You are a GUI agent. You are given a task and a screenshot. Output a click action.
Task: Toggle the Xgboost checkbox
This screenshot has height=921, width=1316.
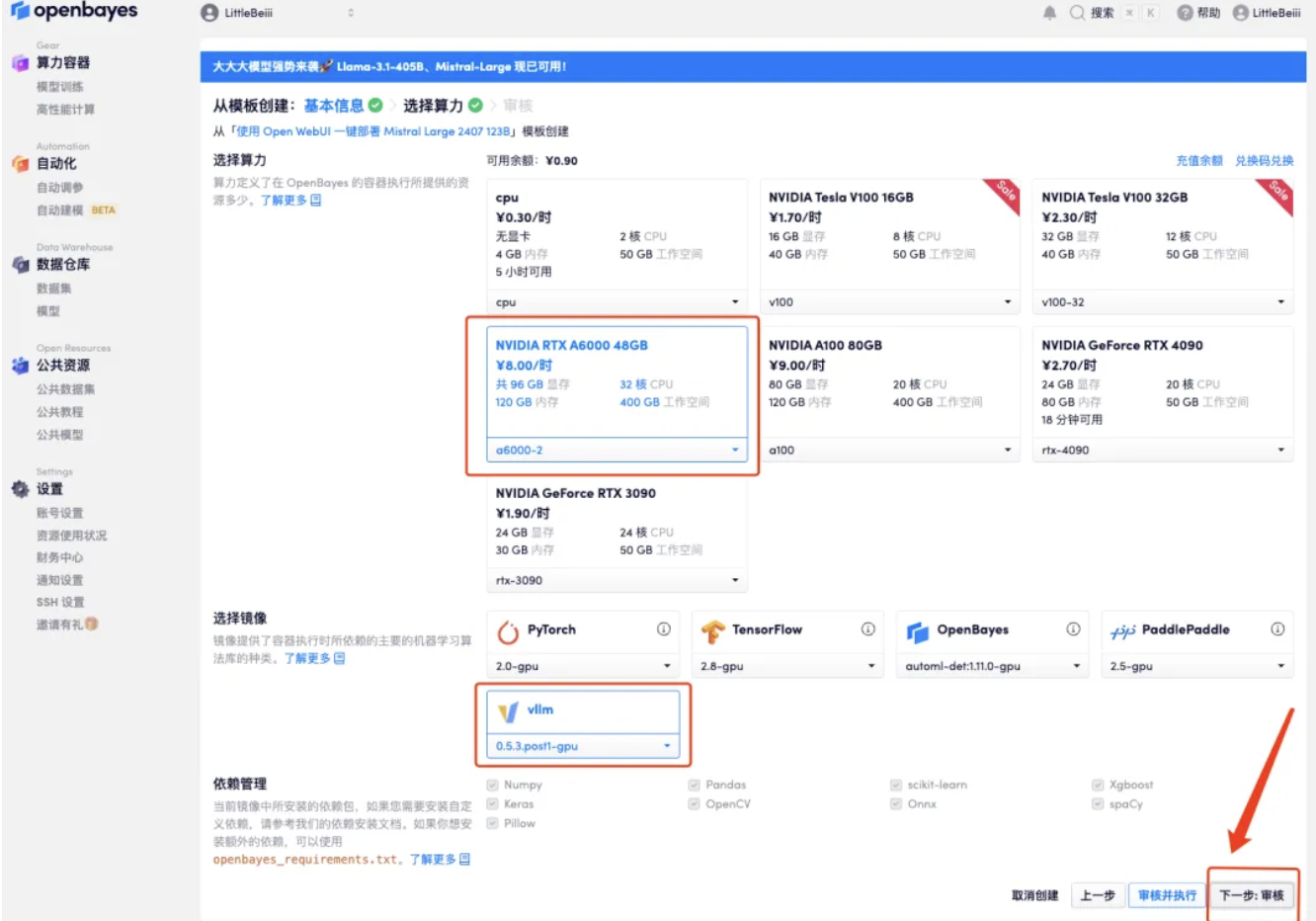pyautogui.click(x=1098, y=786)
